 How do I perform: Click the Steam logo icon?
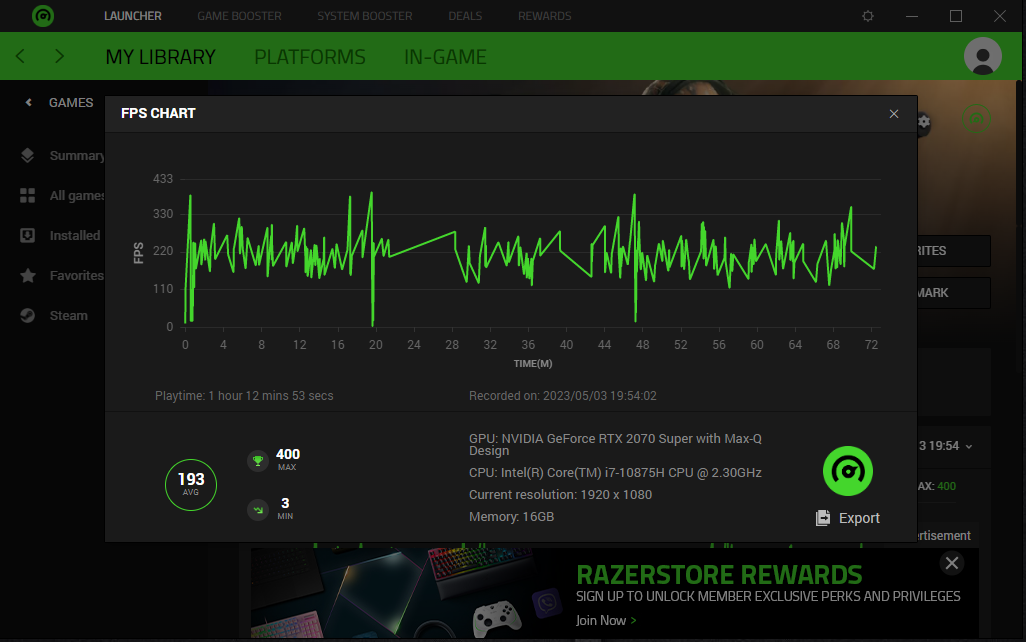27,315
